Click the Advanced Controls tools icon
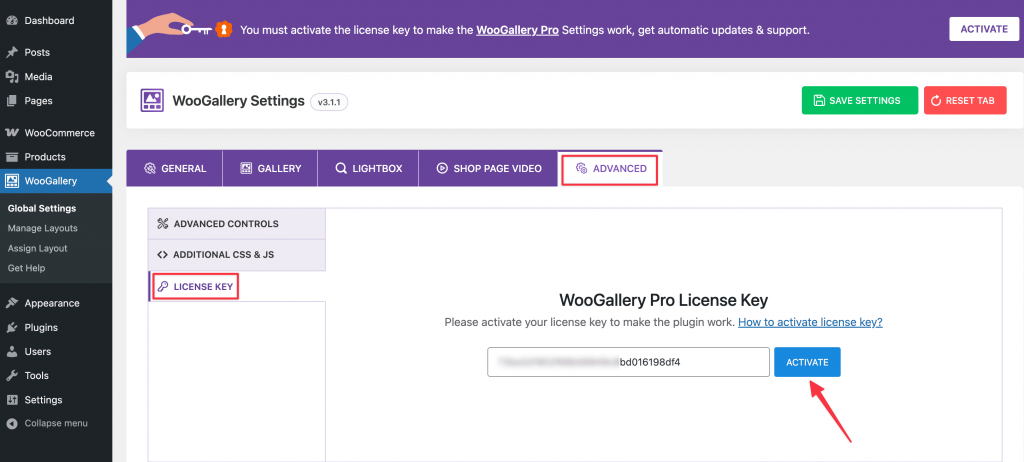 tap(163, 223)
